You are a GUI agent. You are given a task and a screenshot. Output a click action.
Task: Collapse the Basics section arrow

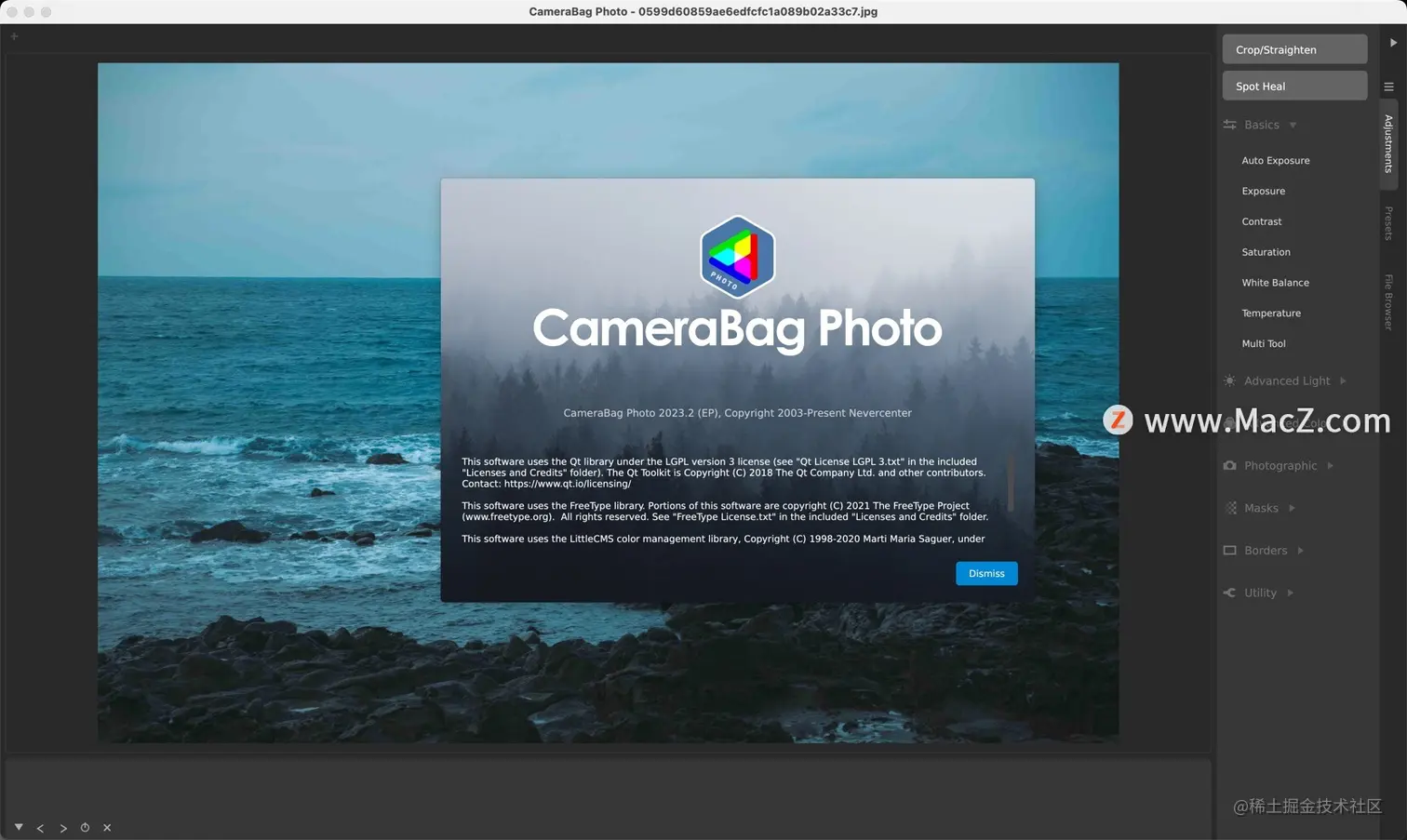(x=1293, y=125)
